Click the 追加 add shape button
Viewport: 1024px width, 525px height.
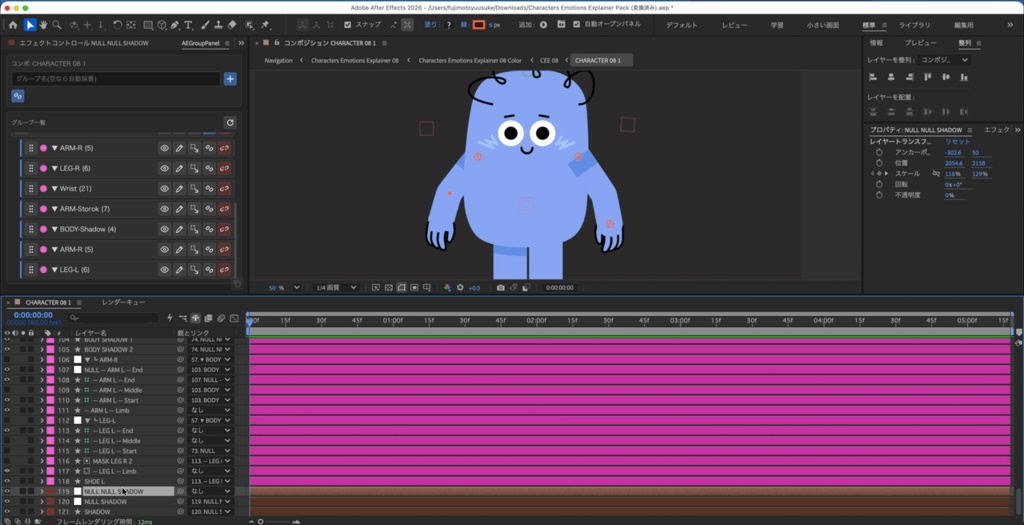pyautogui.click(x=543, y=25)
